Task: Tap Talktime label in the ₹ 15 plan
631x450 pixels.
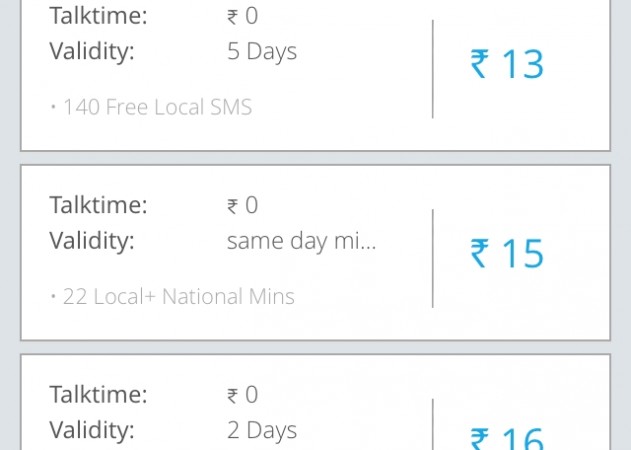Action: coord(98,205)
